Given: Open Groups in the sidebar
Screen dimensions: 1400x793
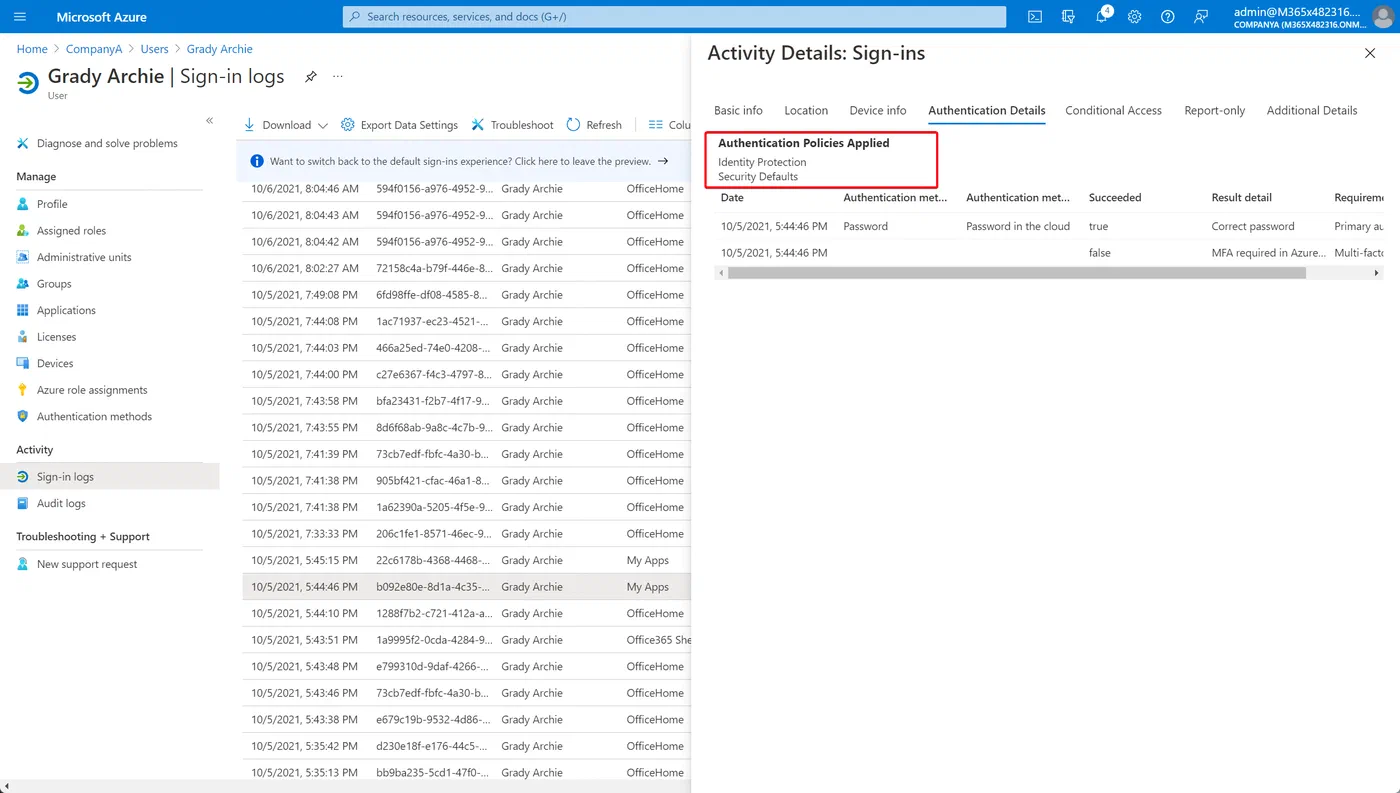Looking at the screenshot, I should click(x=54, y=284).
